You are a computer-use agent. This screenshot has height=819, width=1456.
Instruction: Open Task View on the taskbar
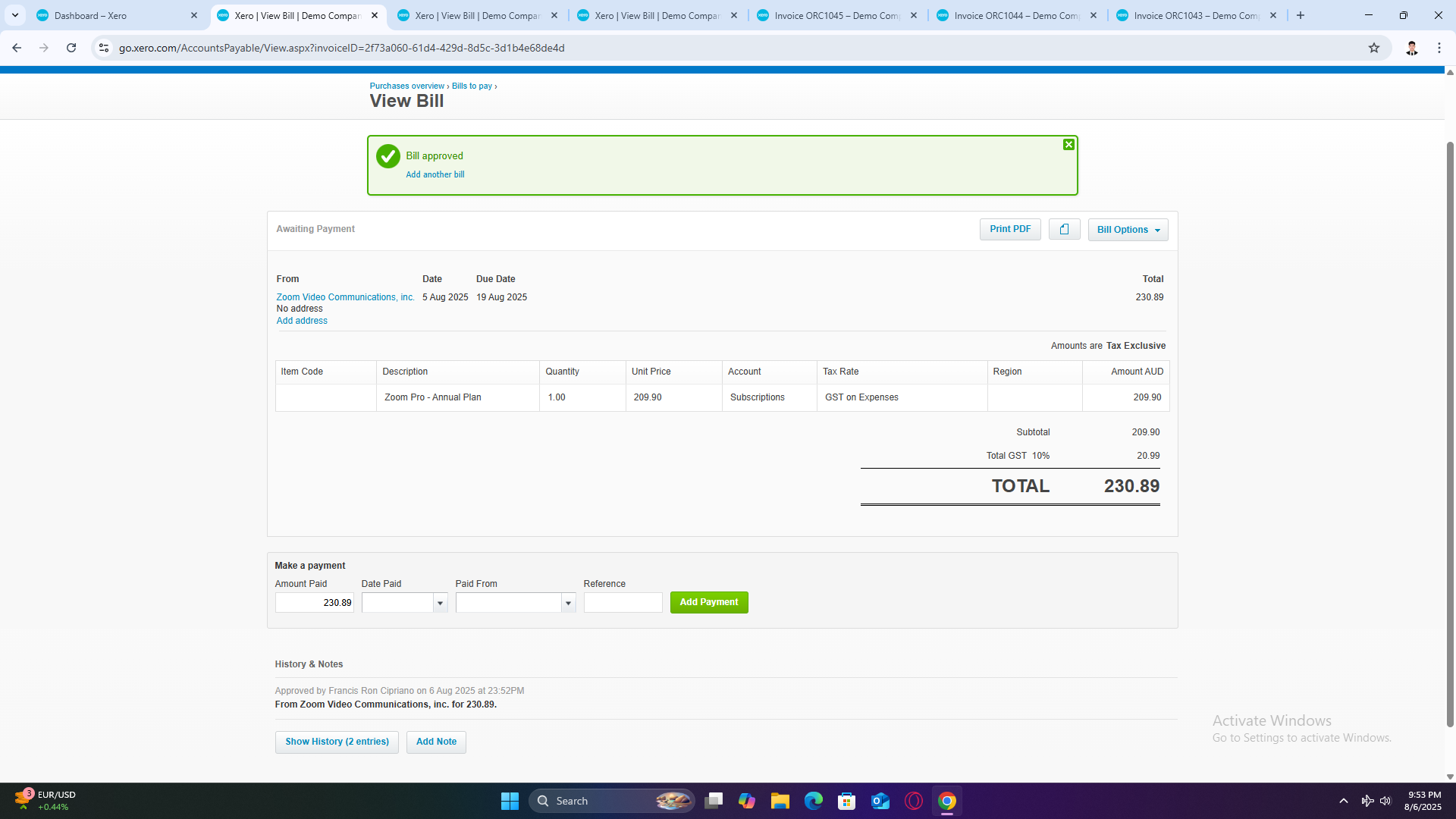coord(714,801)
